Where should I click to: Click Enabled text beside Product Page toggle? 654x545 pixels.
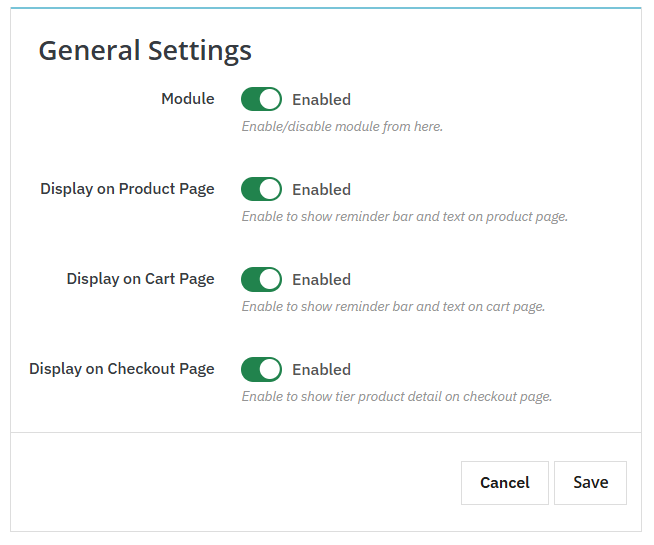click(321, 190)
